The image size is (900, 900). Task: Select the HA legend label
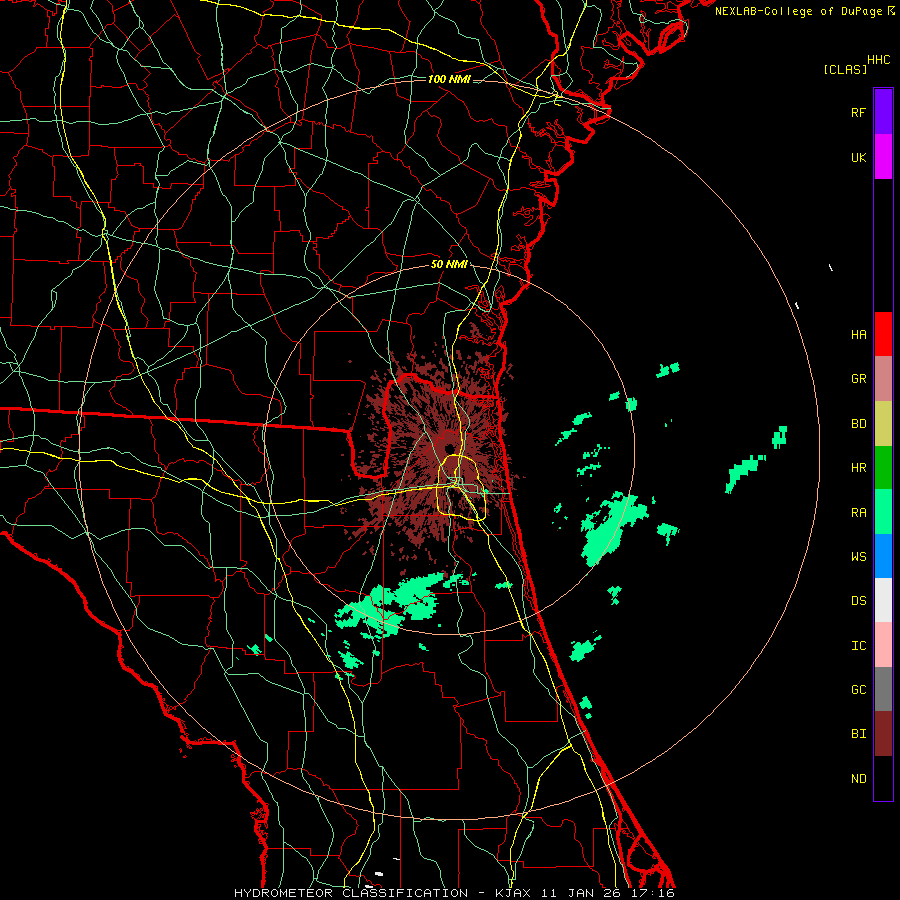858,335
